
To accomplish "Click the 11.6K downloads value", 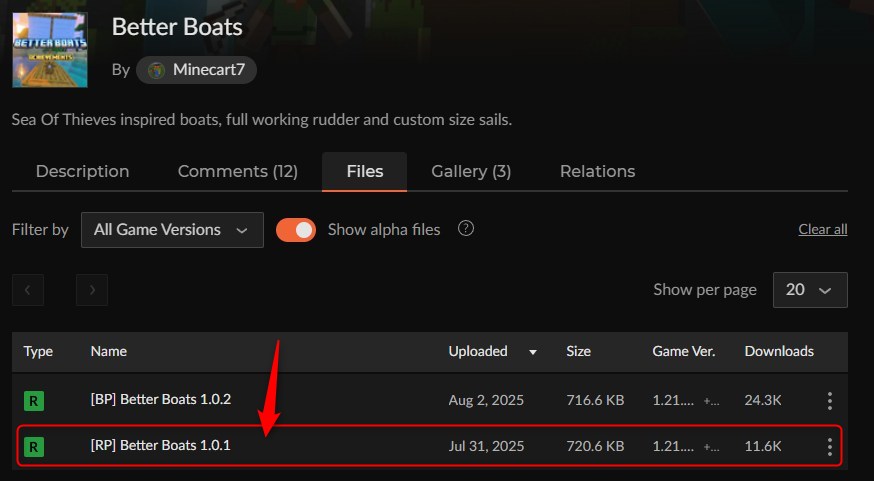I will (x=763, y=446).
